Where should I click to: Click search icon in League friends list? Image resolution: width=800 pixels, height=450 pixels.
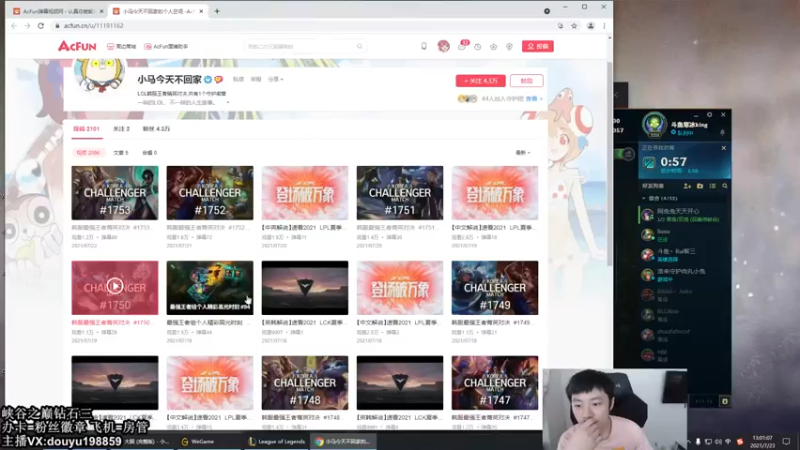click(724, 186)
